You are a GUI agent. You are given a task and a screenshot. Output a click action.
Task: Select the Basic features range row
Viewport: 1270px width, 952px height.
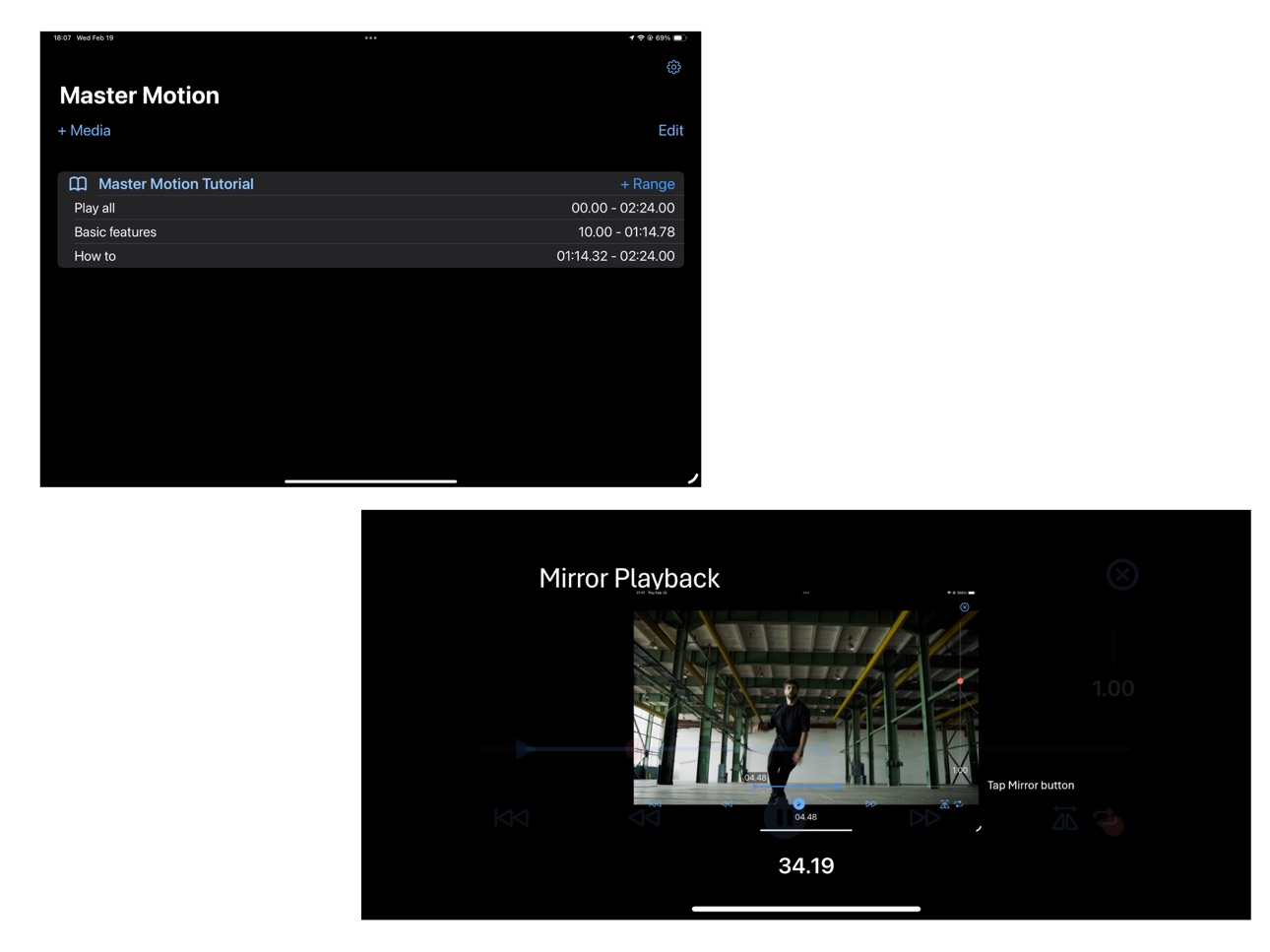(370, 231)
